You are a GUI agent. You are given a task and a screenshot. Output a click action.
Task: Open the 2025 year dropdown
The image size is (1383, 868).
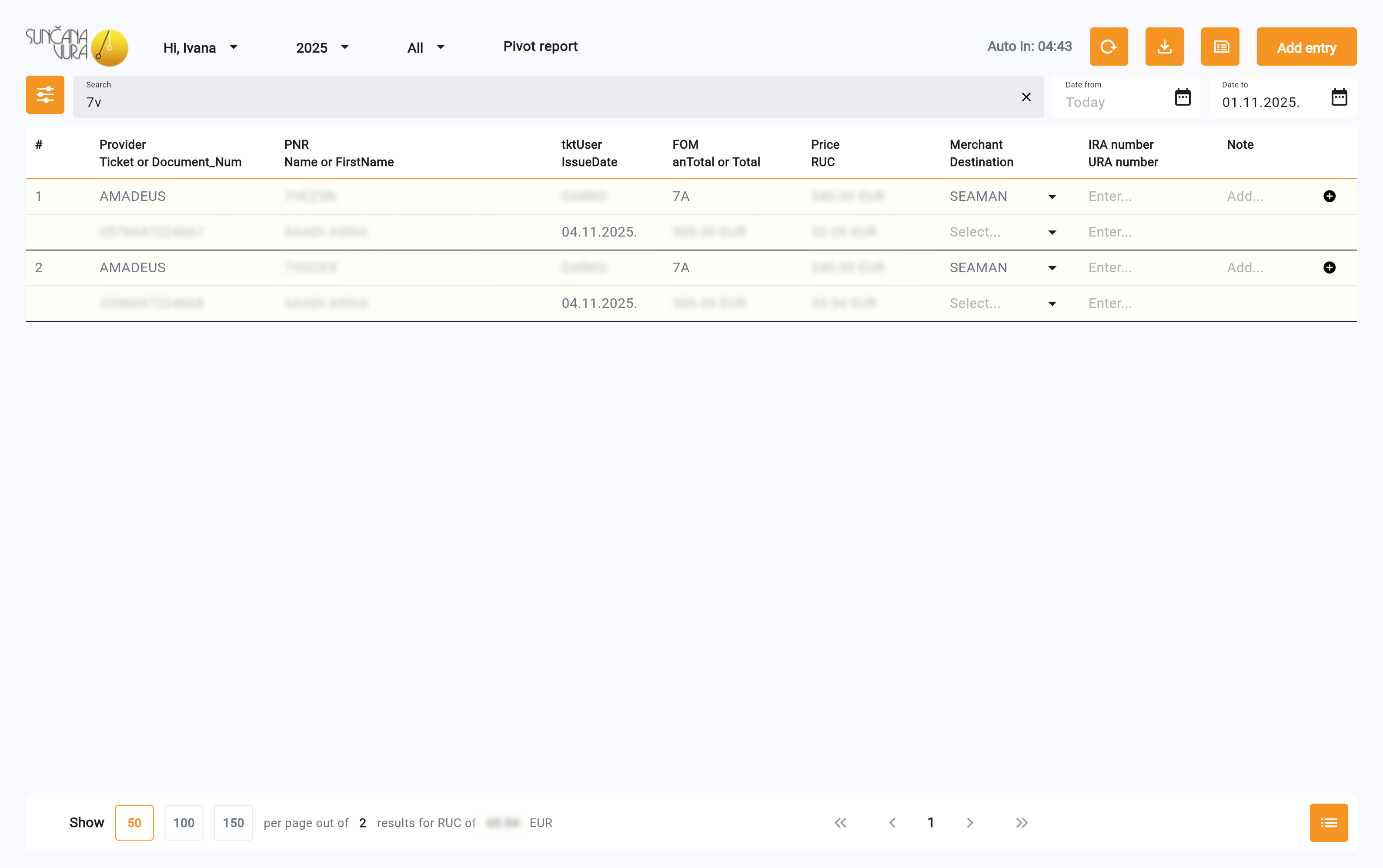[322, 48]
